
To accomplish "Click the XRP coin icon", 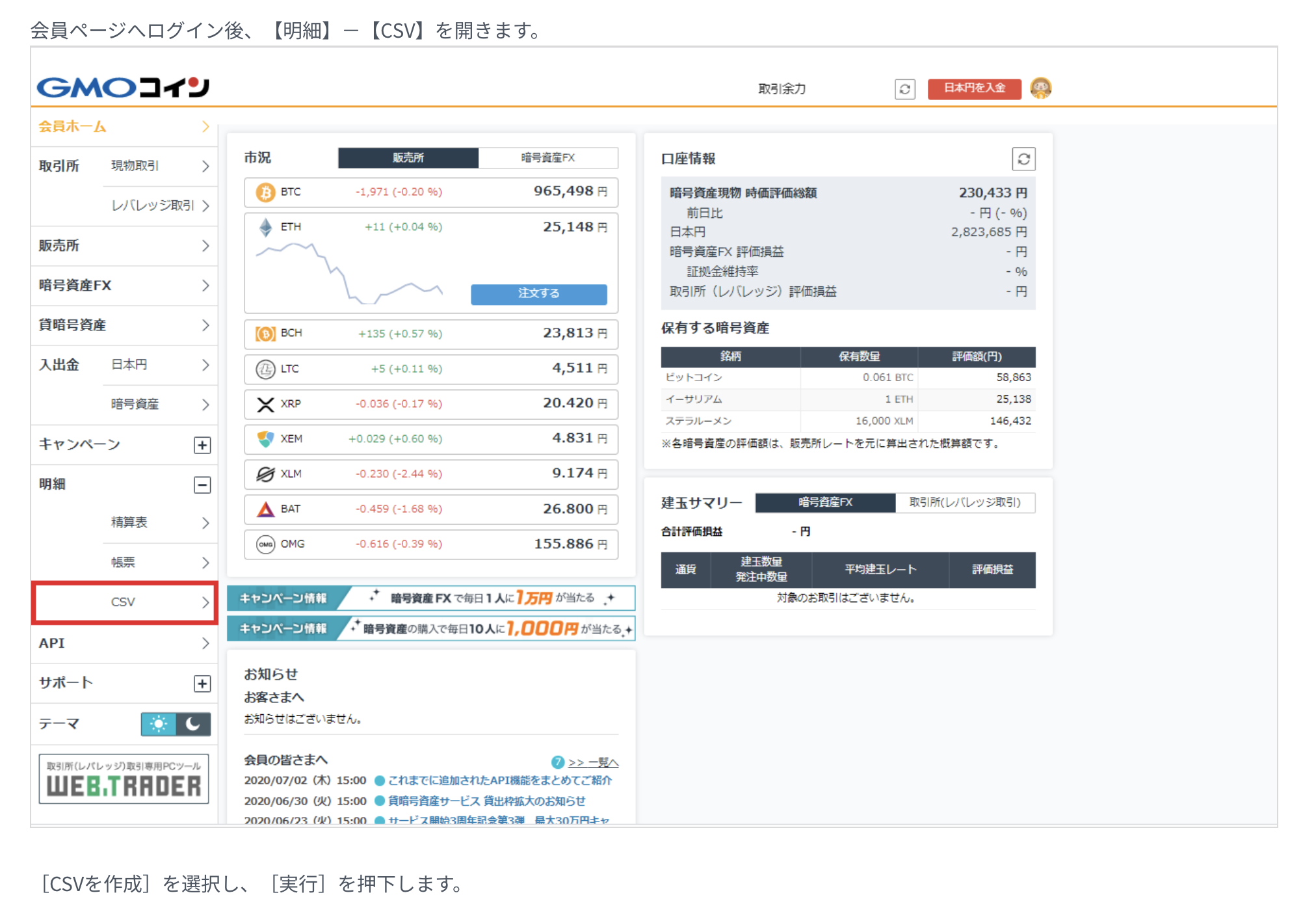I will tap(265, 404).
